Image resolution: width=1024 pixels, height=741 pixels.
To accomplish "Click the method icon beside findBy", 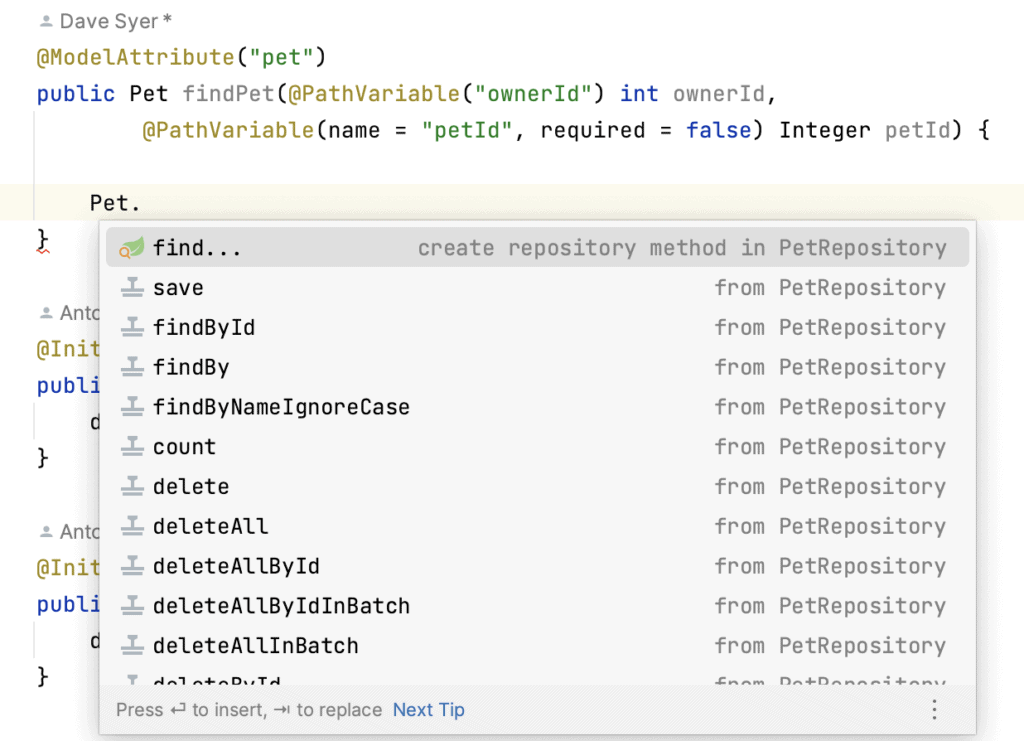I will tap(132, 368).
